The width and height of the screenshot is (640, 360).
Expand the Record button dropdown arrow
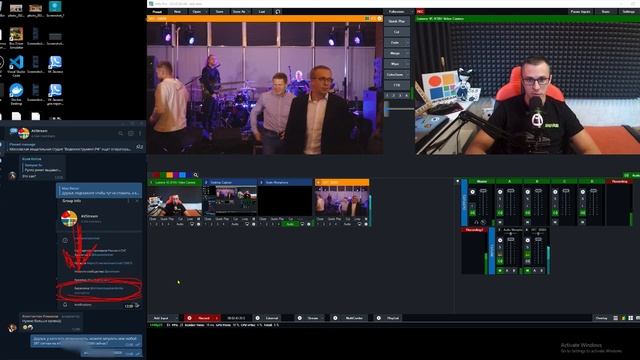pyautogui.click(x=217, y=318)
